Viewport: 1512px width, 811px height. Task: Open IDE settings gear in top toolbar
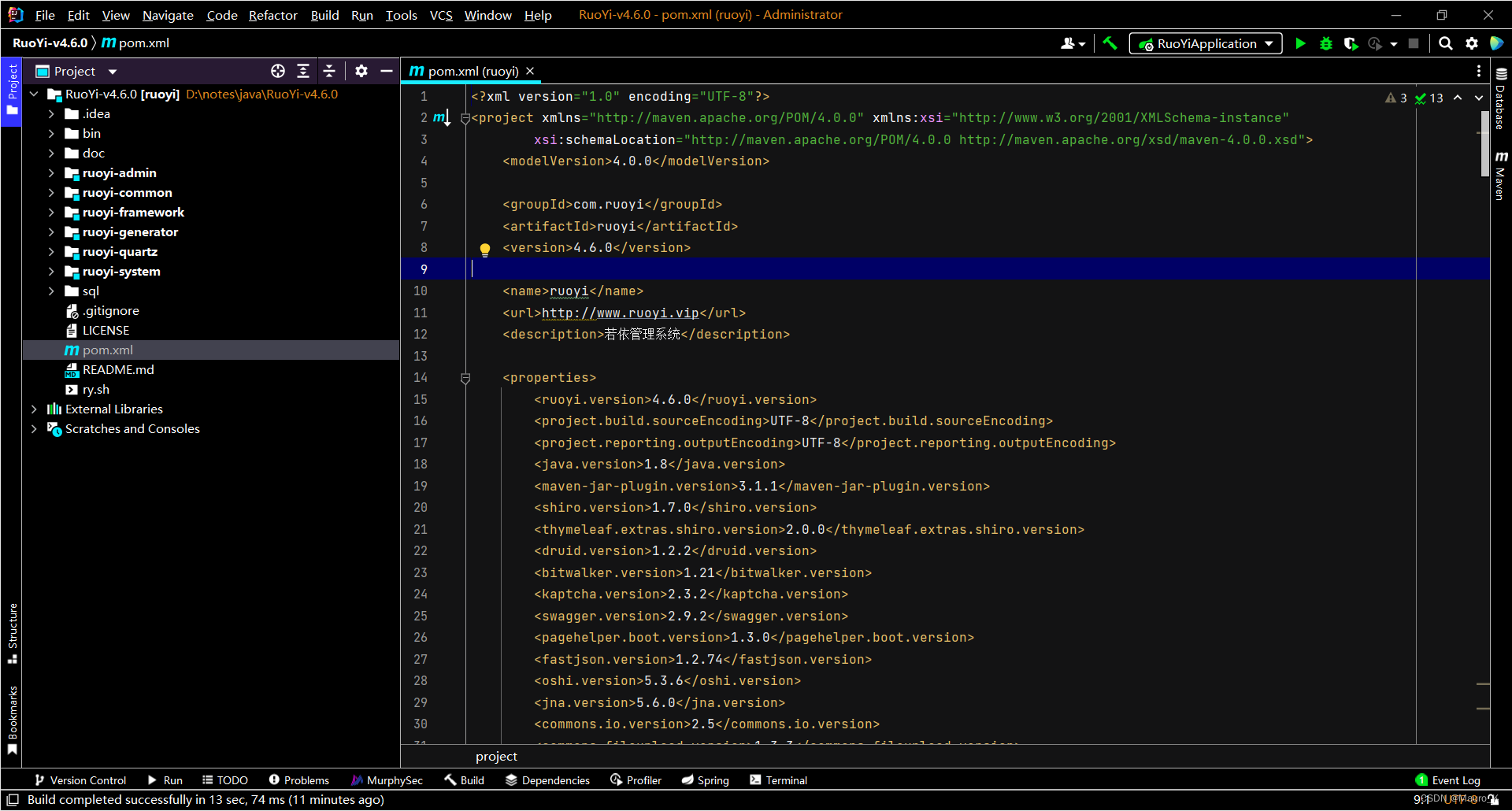pos(1471,43)
